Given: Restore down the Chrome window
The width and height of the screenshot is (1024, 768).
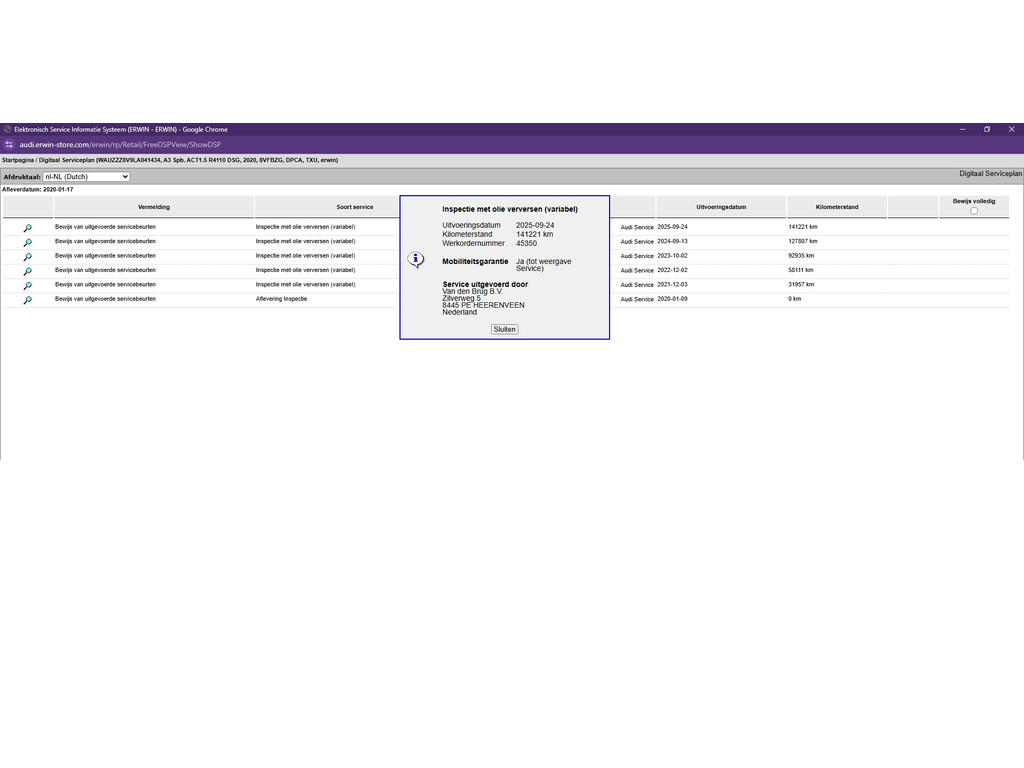Looking at the screenshot, I should (x=986, y=129).
